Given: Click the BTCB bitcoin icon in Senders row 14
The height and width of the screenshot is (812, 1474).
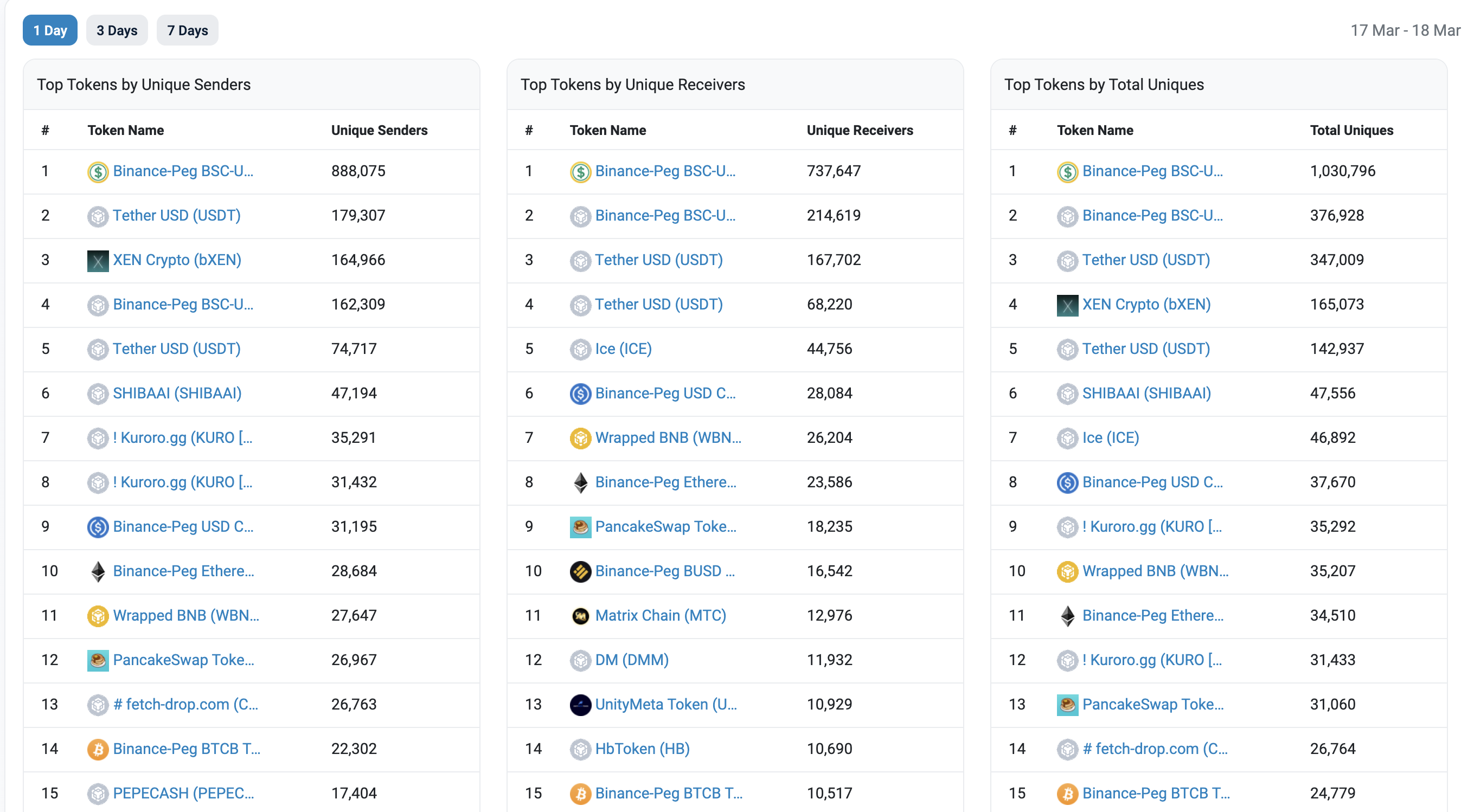Looking at the screenshot, I should [98, 749].
